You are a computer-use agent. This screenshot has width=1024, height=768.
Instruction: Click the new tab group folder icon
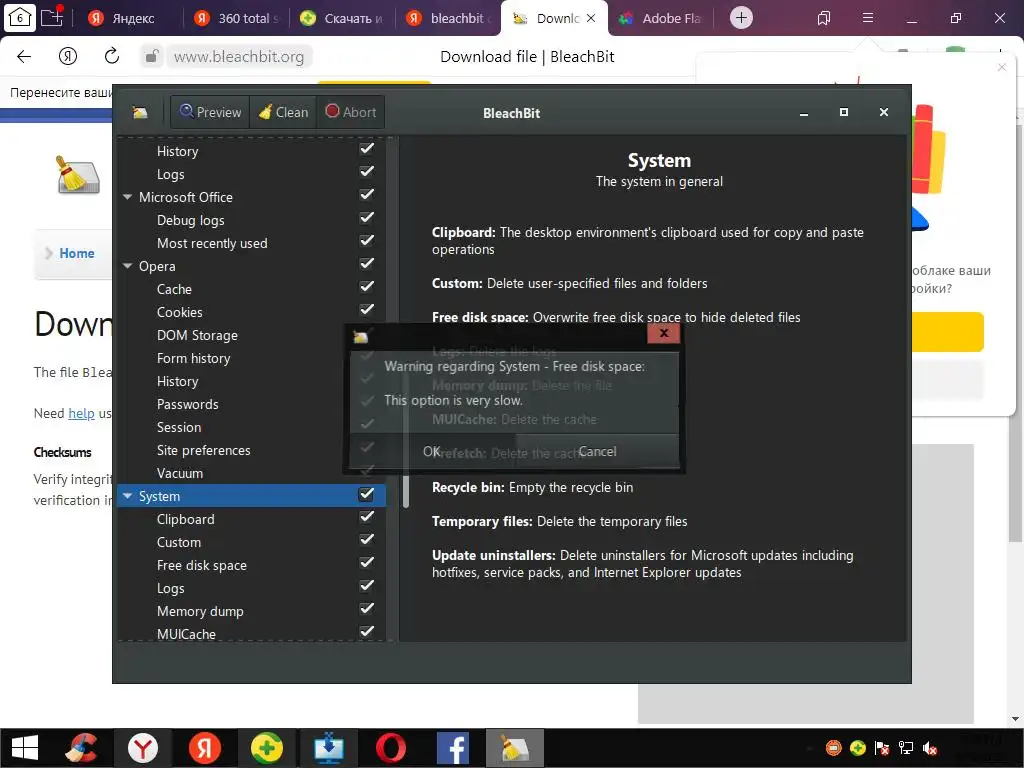click(52, 17)
